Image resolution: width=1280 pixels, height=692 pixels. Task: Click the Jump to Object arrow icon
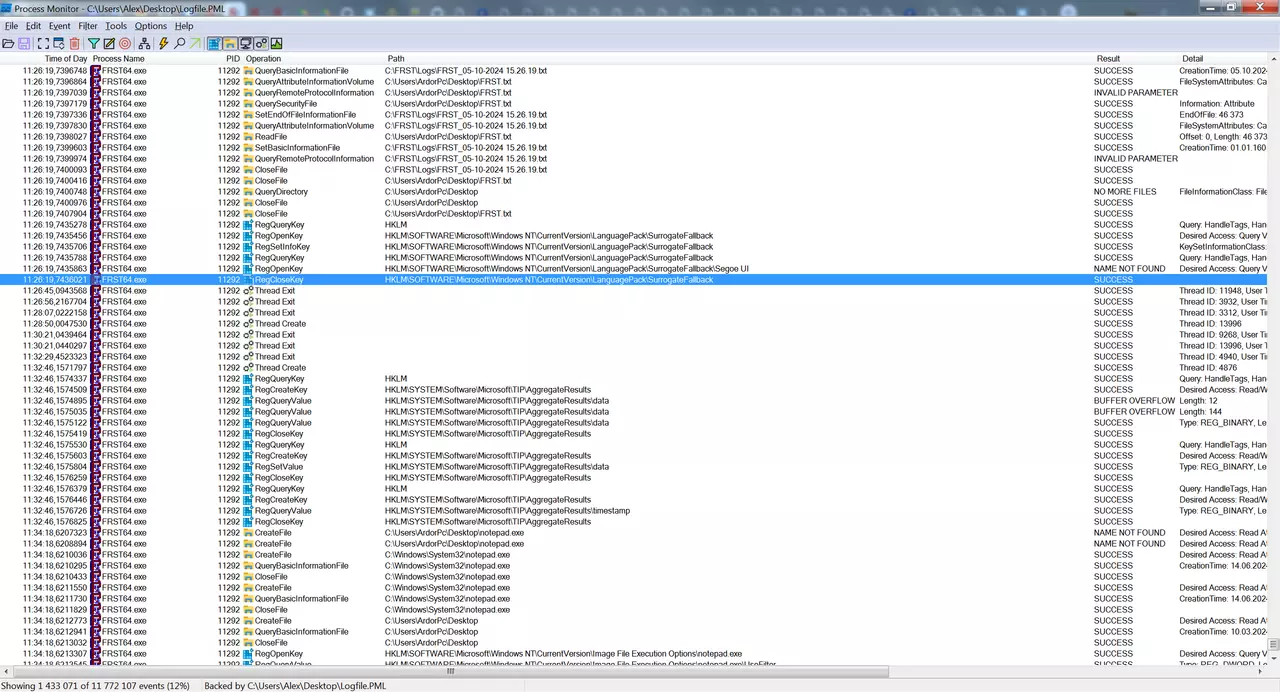click(x=195, y=44)
